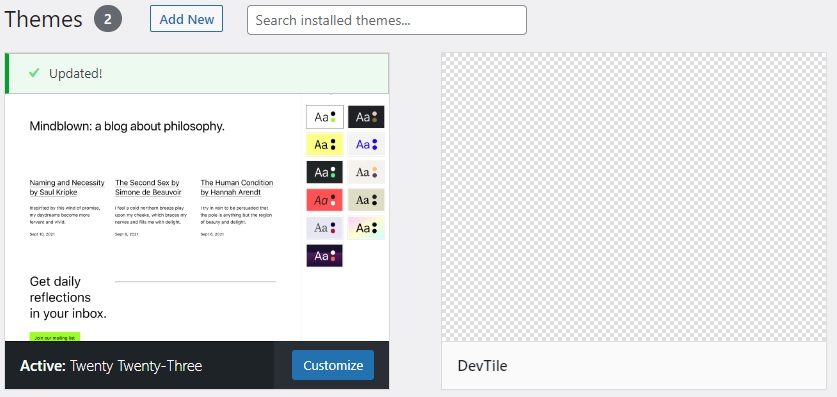This screenshot has height=397, width=837.
Task: Select the red Aa style swatch
Action: tap(325, 200)
